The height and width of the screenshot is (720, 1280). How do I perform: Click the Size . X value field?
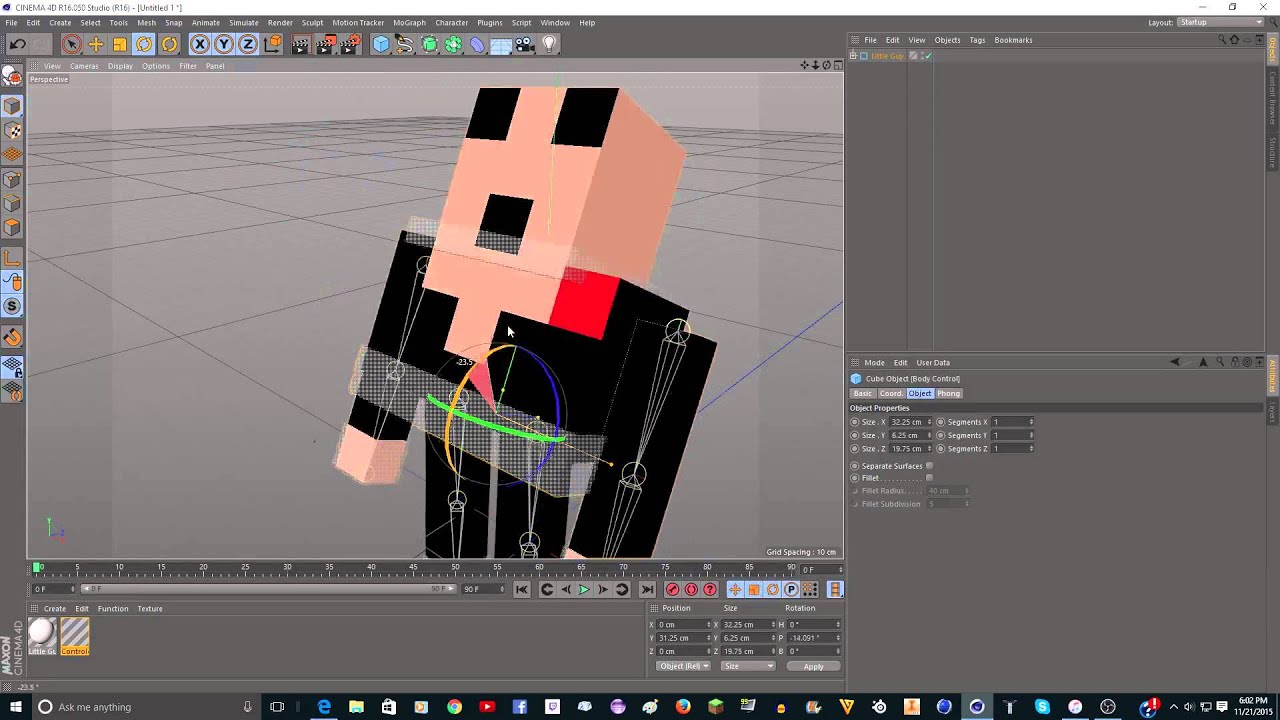coord(908,422)
